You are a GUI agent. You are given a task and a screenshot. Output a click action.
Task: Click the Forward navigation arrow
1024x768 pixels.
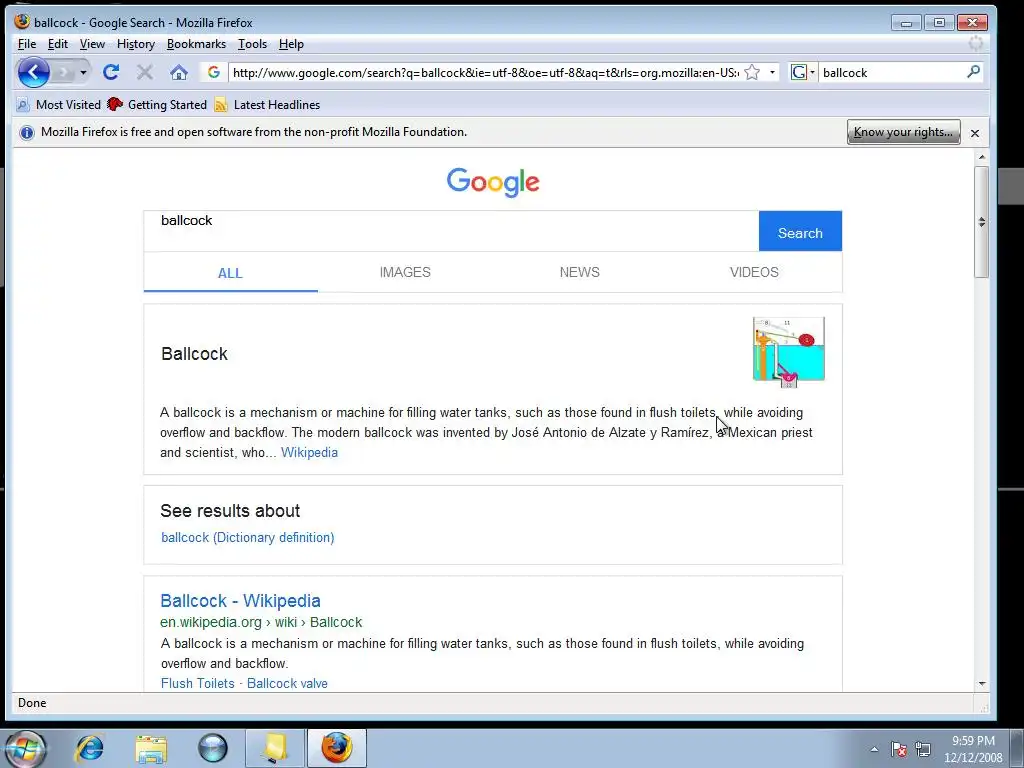click(x=64, y=72)
